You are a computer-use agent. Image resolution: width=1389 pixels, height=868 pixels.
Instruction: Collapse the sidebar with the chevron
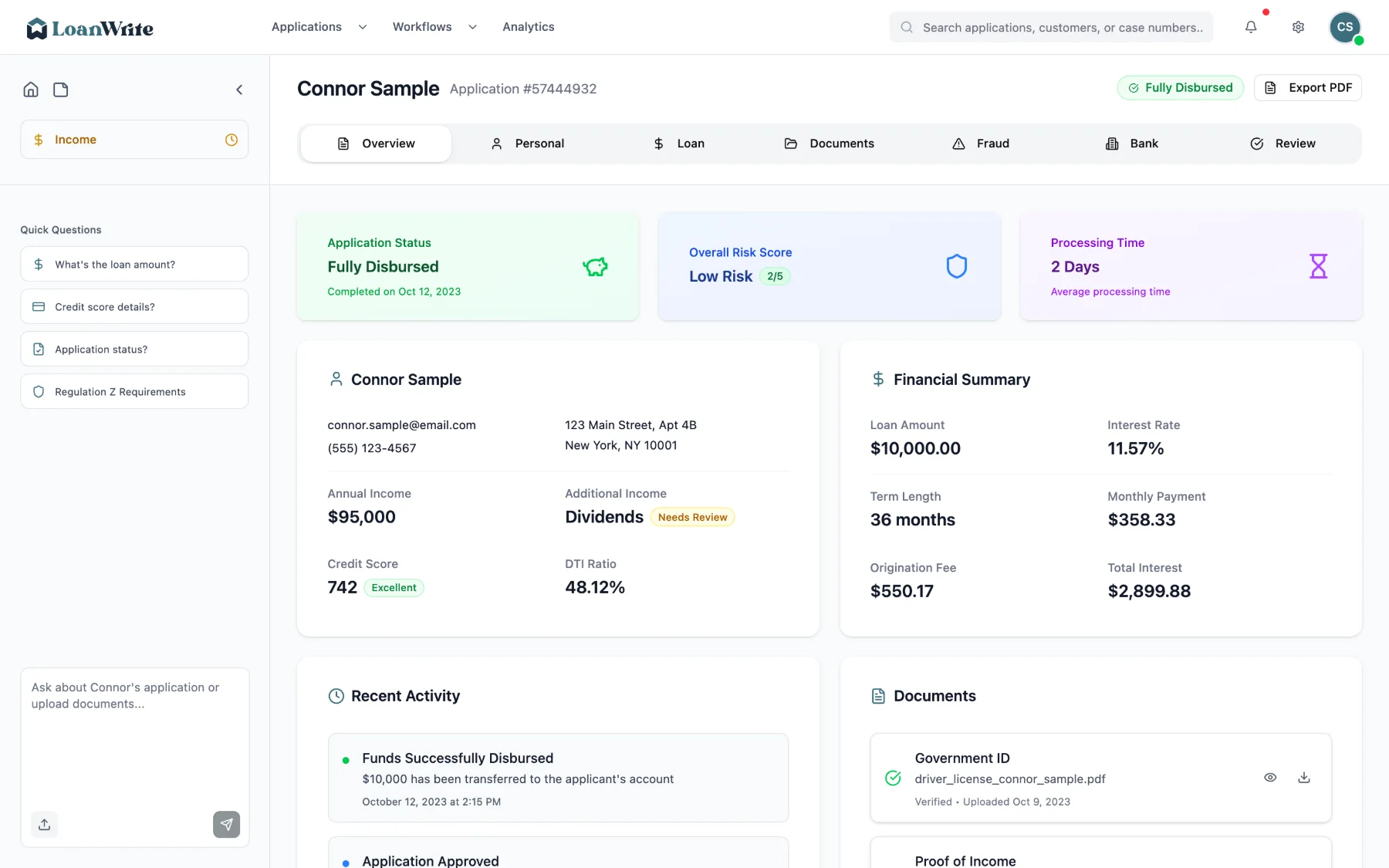[239, 90]
